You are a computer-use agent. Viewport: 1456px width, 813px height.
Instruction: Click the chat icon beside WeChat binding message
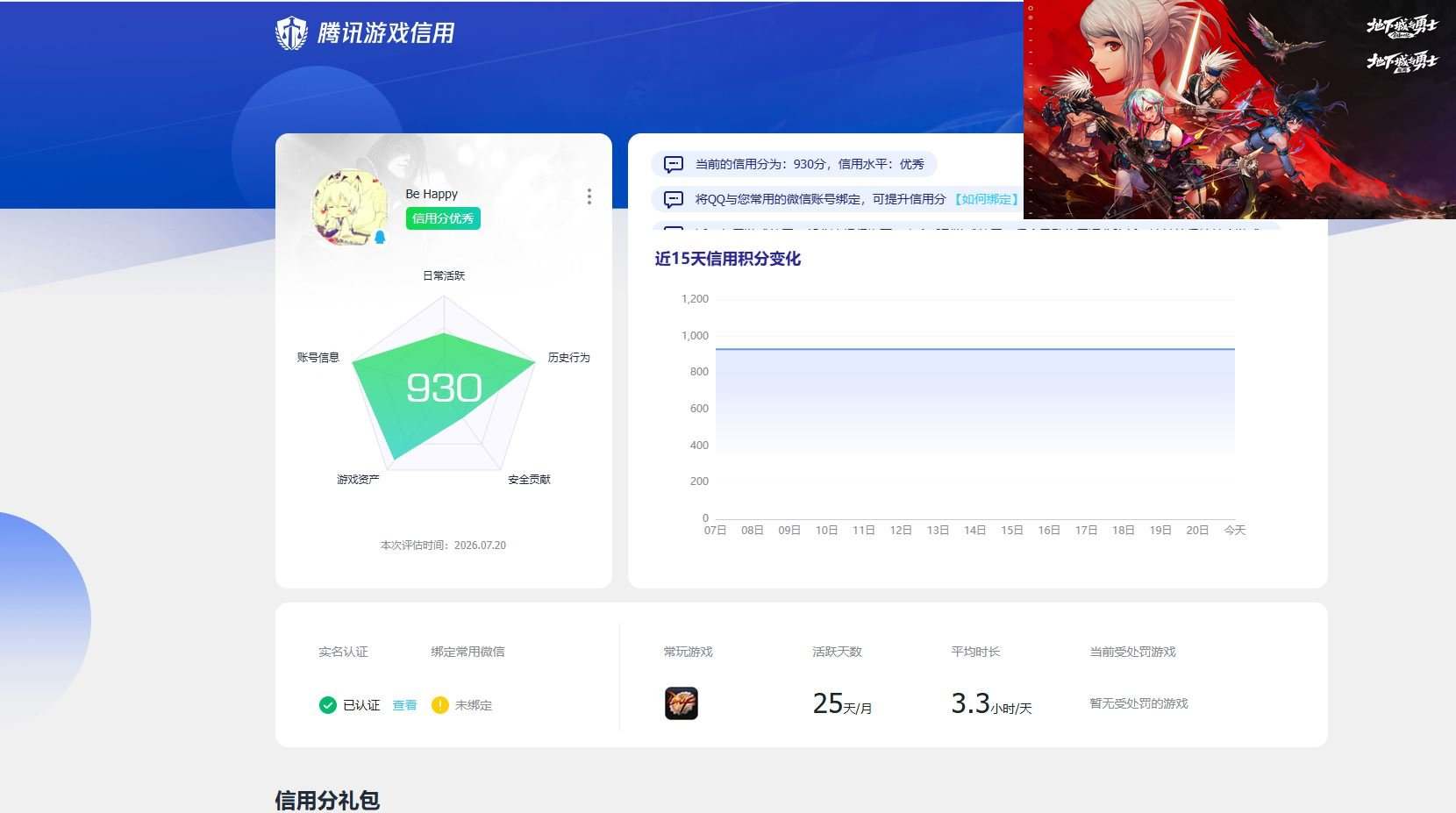click(x=673, y=199)
